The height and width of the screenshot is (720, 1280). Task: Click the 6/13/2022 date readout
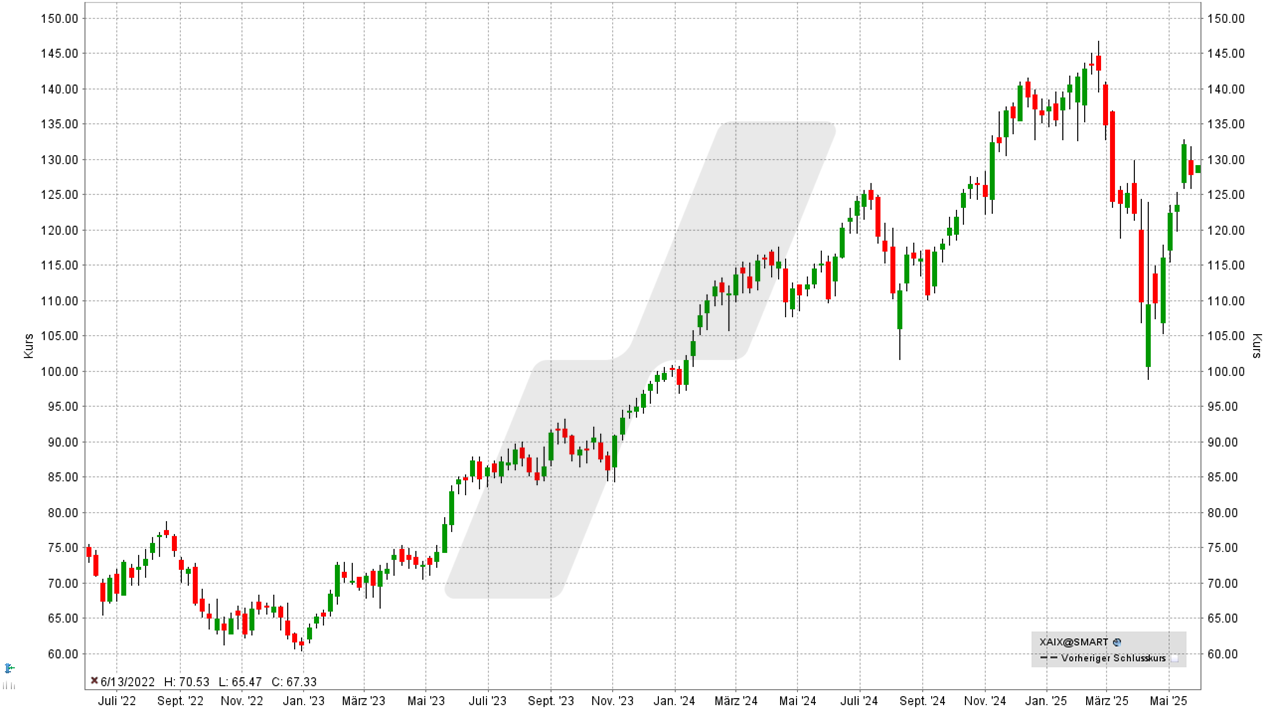(x=128, y=681)
